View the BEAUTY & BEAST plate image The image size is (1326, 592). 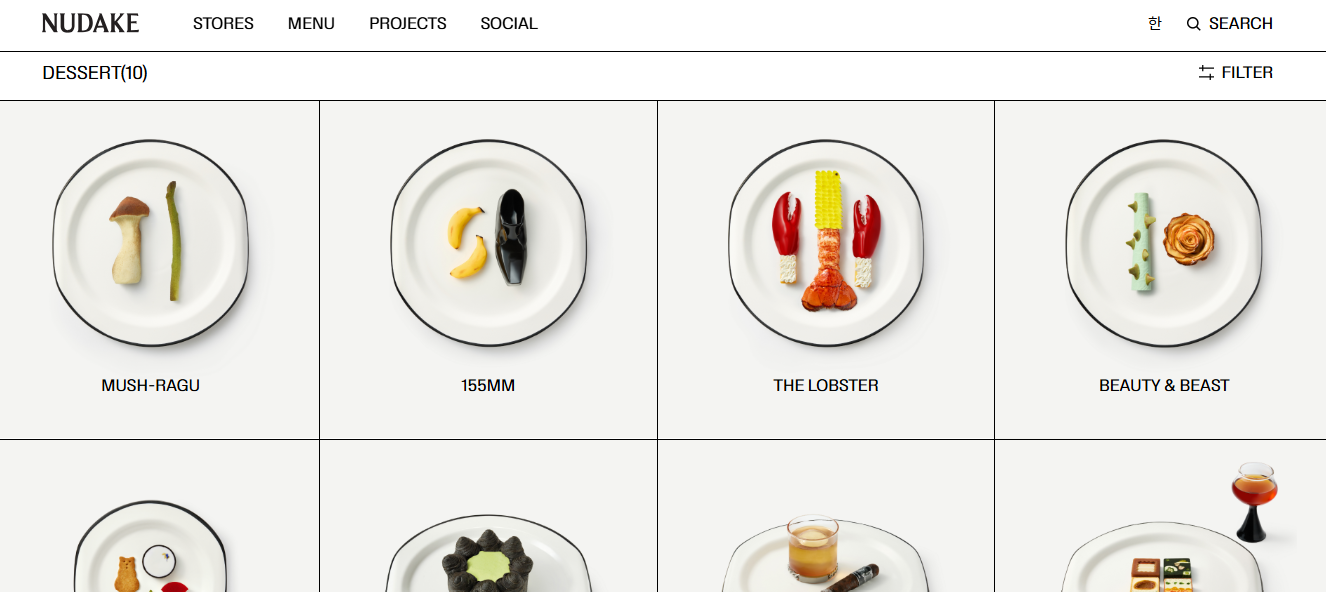pyautogui.click(x=1164, y=243)
